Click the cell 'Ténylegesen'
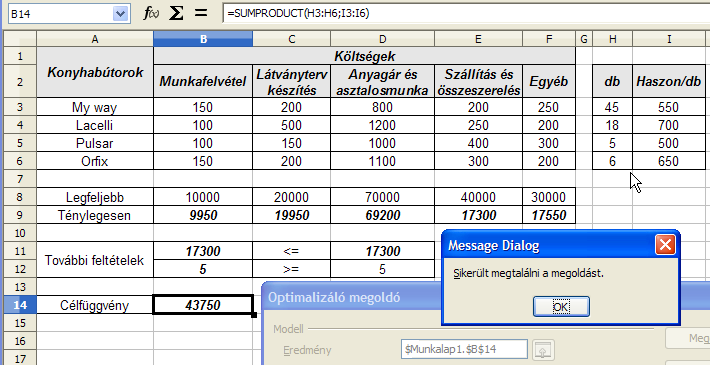The width and height of the screenshot is (710, 365). click(x=95, y=215)
